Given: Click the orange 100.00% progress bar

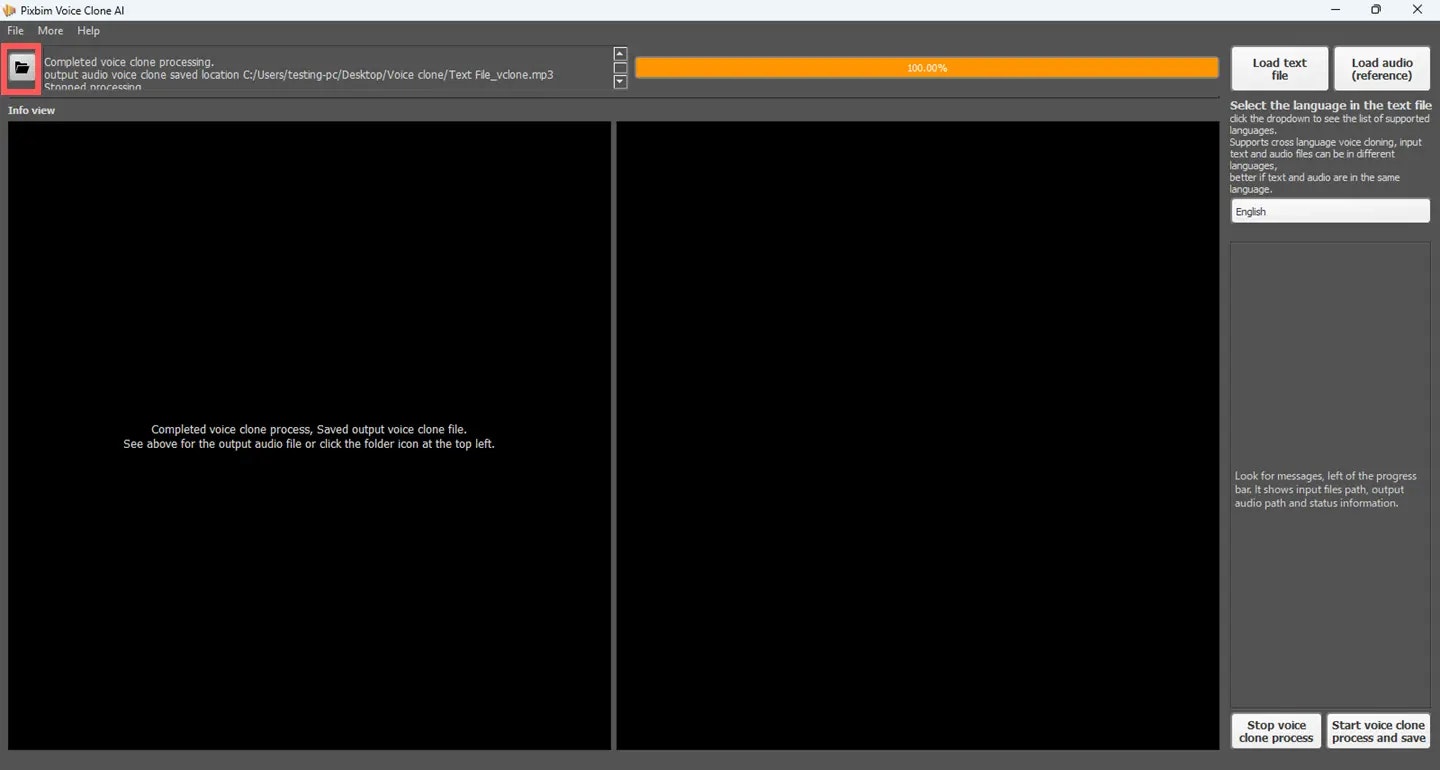Looking at the screenshot, I should (927, 68).
